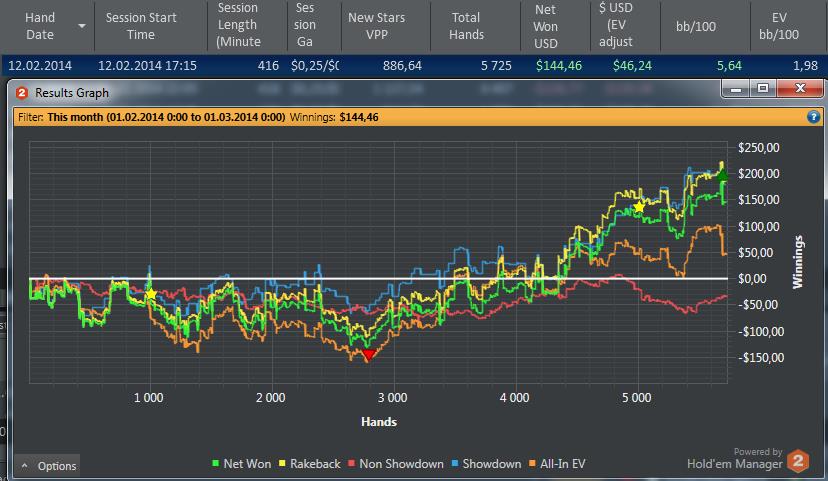Screen dimensions: 828x481
Task: Minimize the Results Graph window
Action: coord(736,88)
